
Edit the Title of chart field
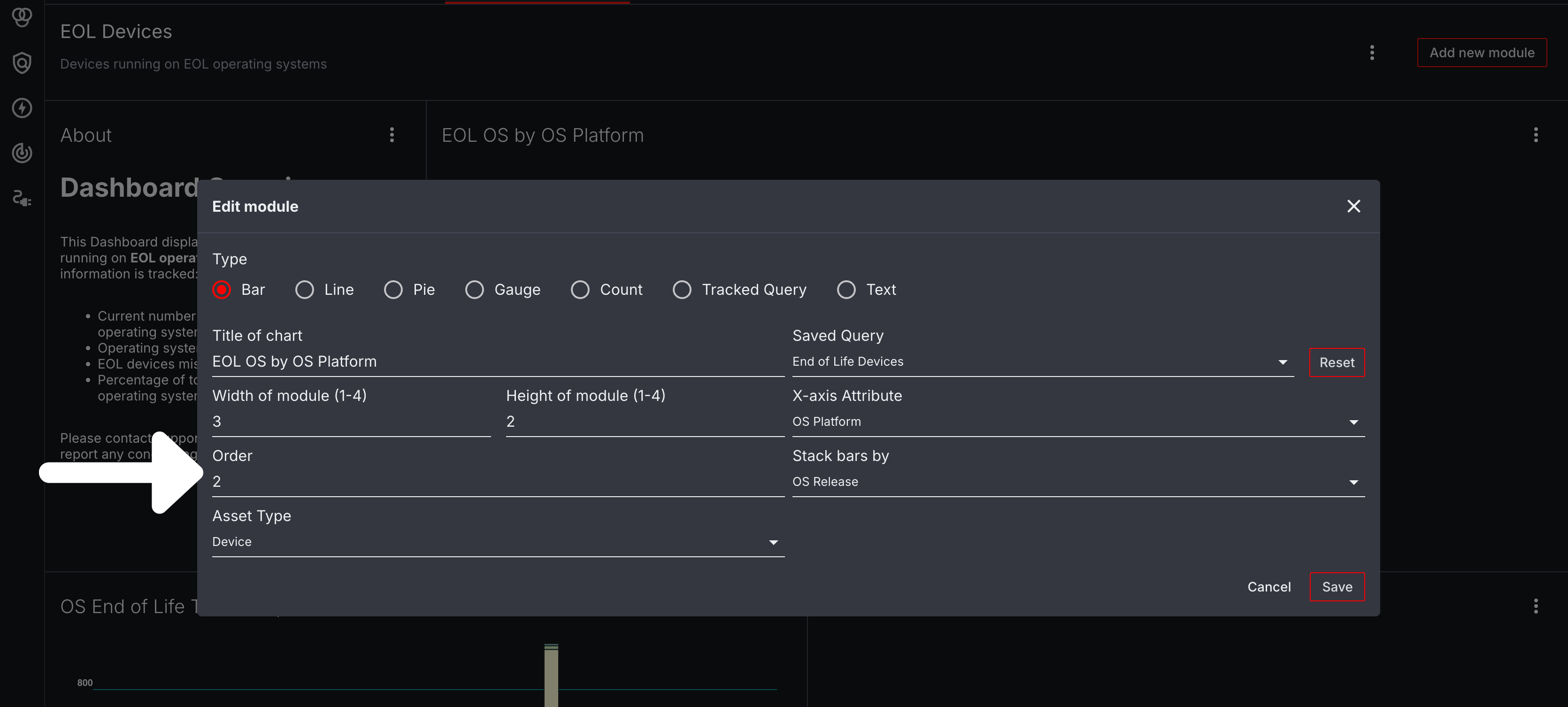498,362
